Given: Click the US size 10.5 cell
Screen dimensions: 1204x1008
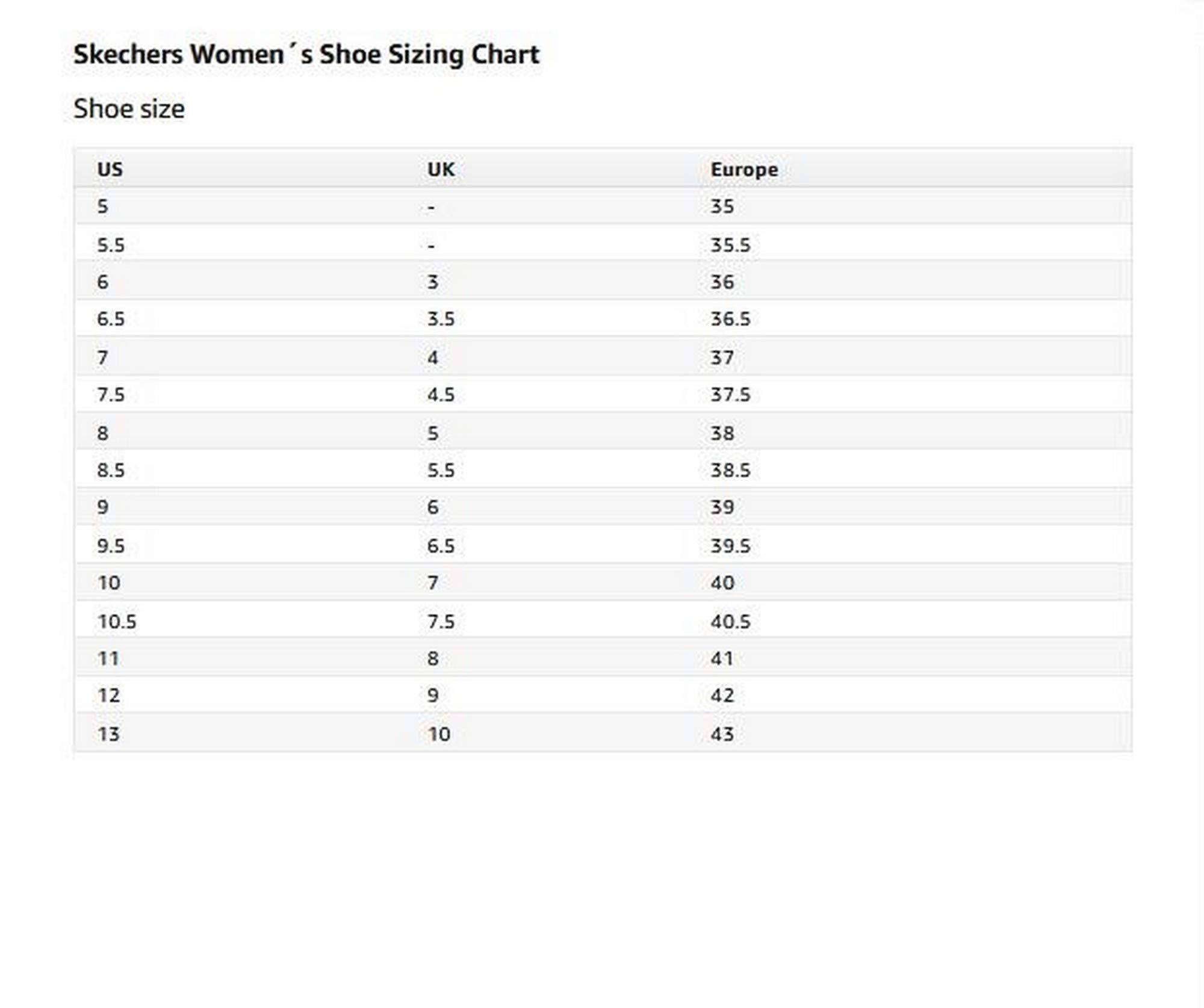Looking at the screenshot, I should pos(117,621).
